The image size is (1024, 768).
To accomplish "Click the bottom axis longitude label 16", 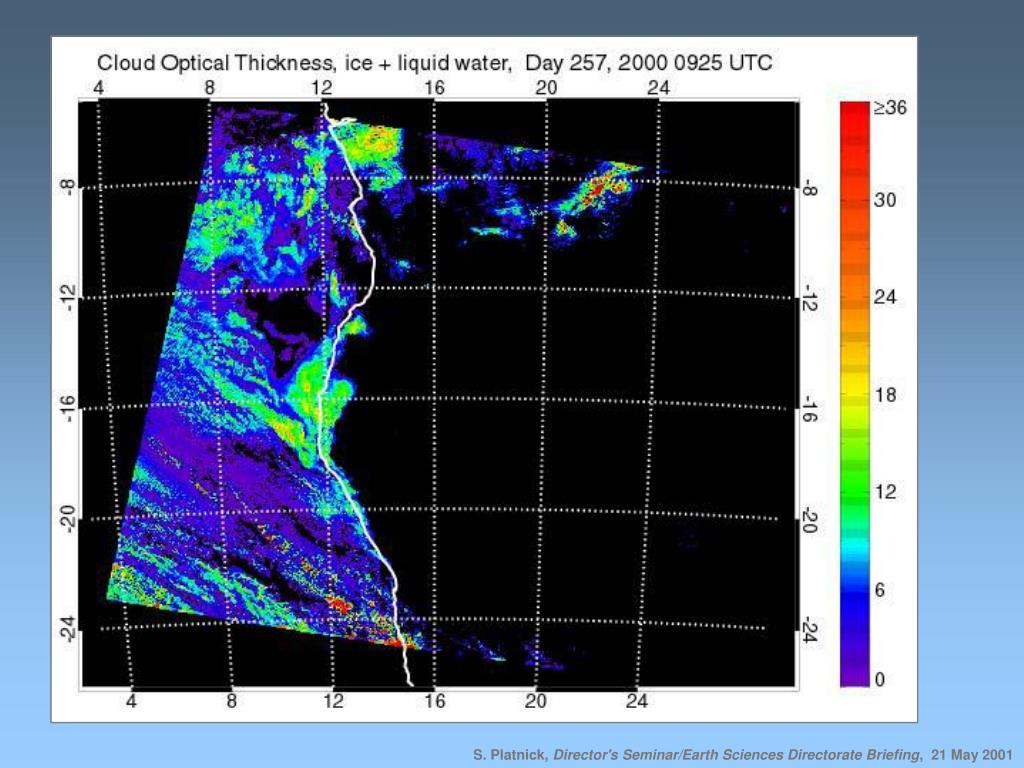I will (x=434, y=701).
